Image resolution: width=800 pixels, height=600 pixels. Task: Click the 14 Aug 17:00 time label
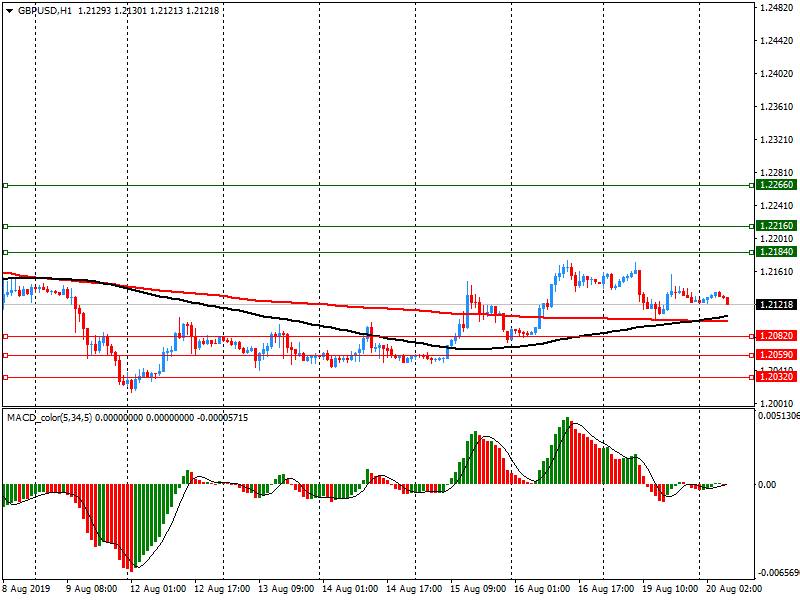414,589
